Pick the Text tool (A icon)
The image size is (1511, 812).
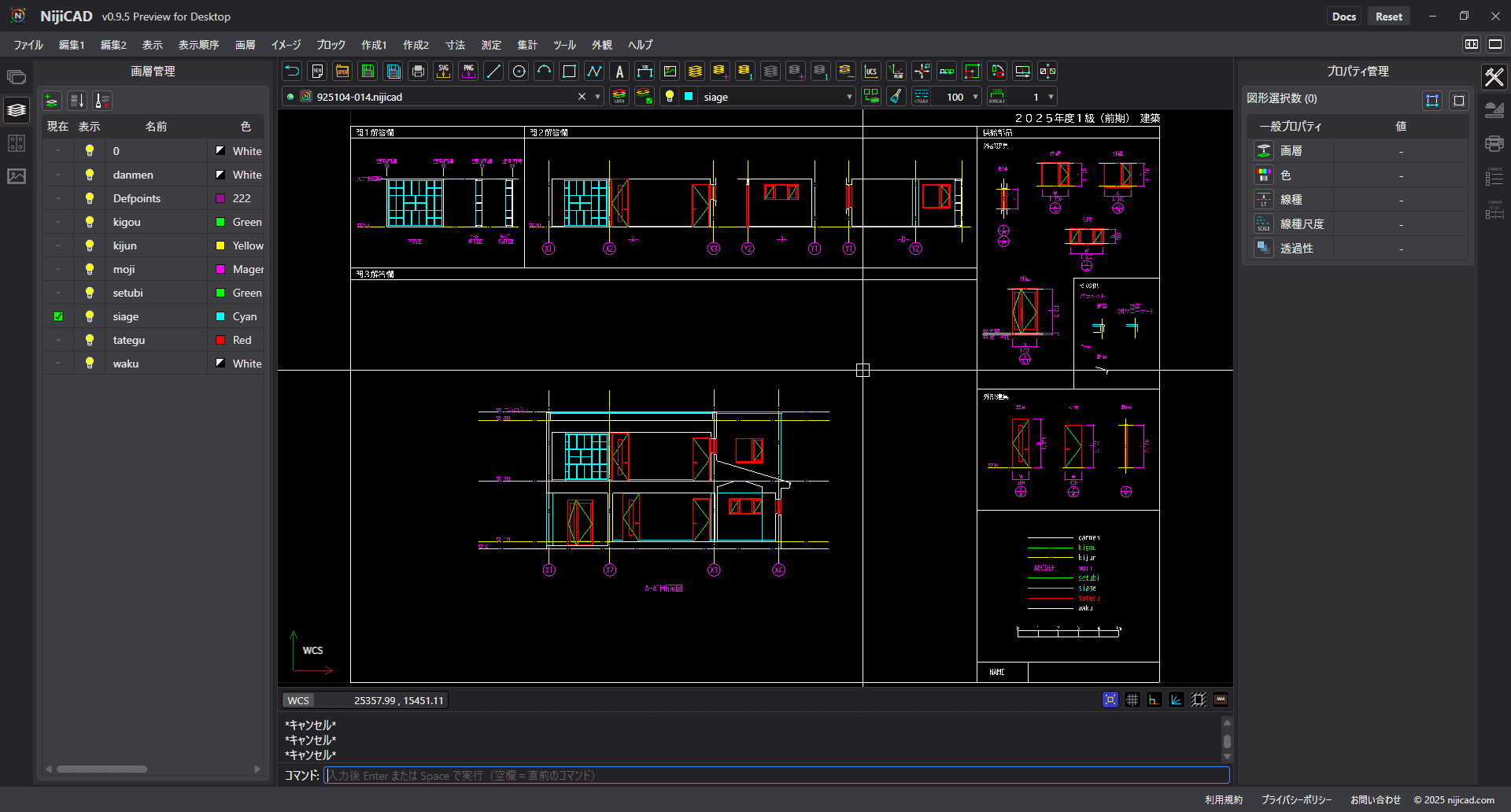619,72
